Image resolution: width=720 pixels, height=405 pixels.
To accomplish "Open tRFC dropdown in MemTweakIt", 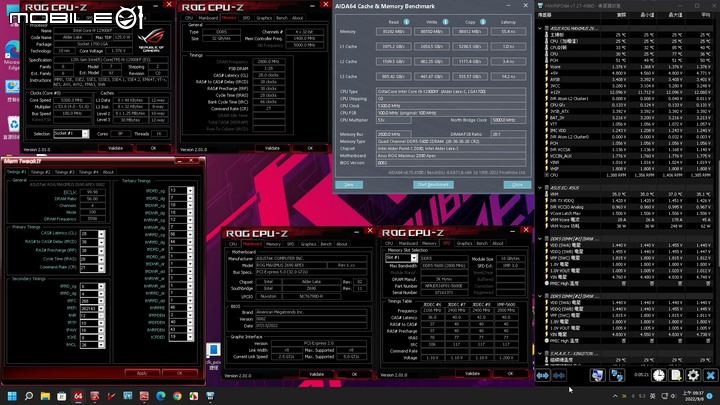I will [x=101, y=301].
